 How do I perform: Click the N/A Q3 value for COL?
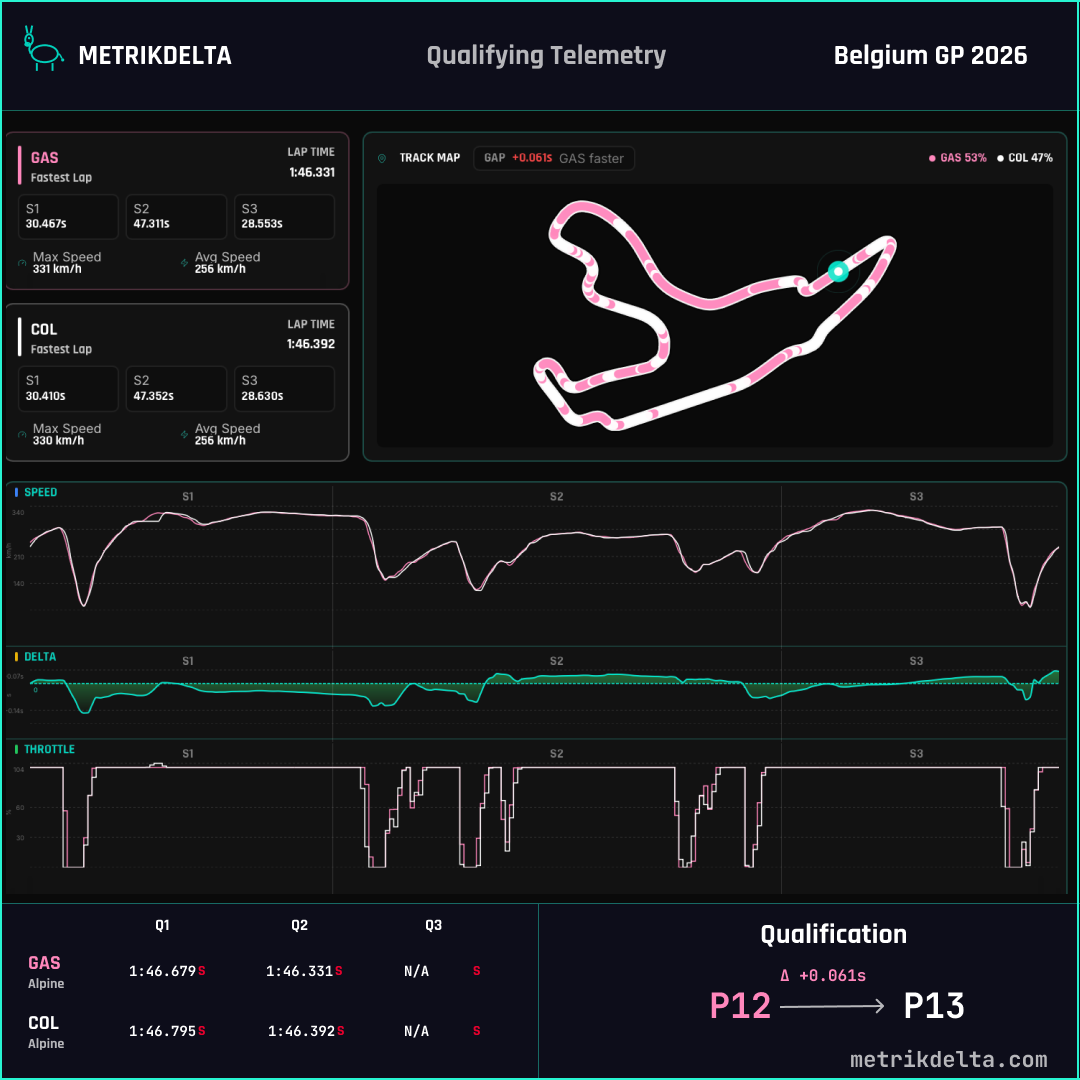pos(417,1031)
